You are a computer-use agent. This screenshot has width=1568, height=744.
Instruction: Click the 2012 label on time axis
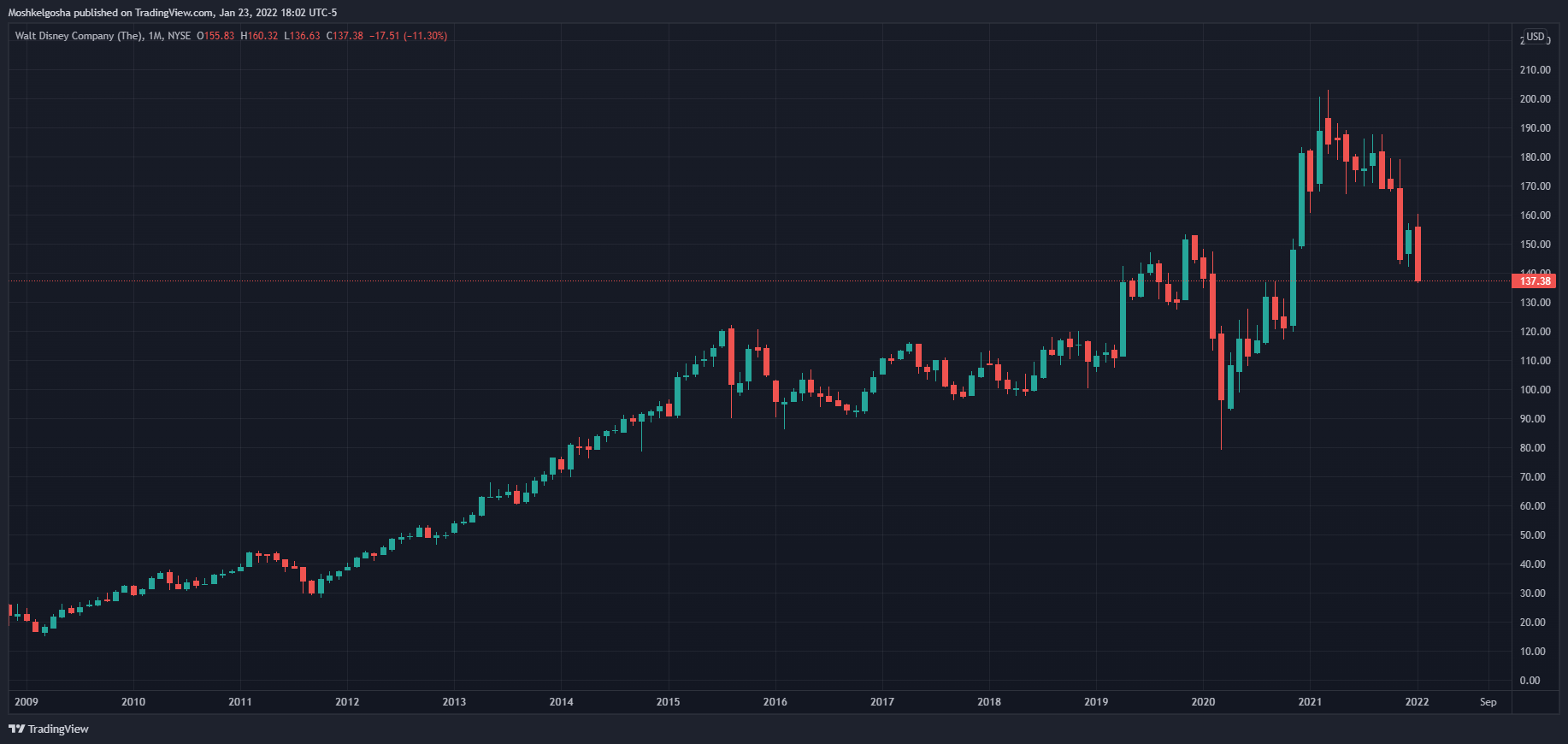347,702
